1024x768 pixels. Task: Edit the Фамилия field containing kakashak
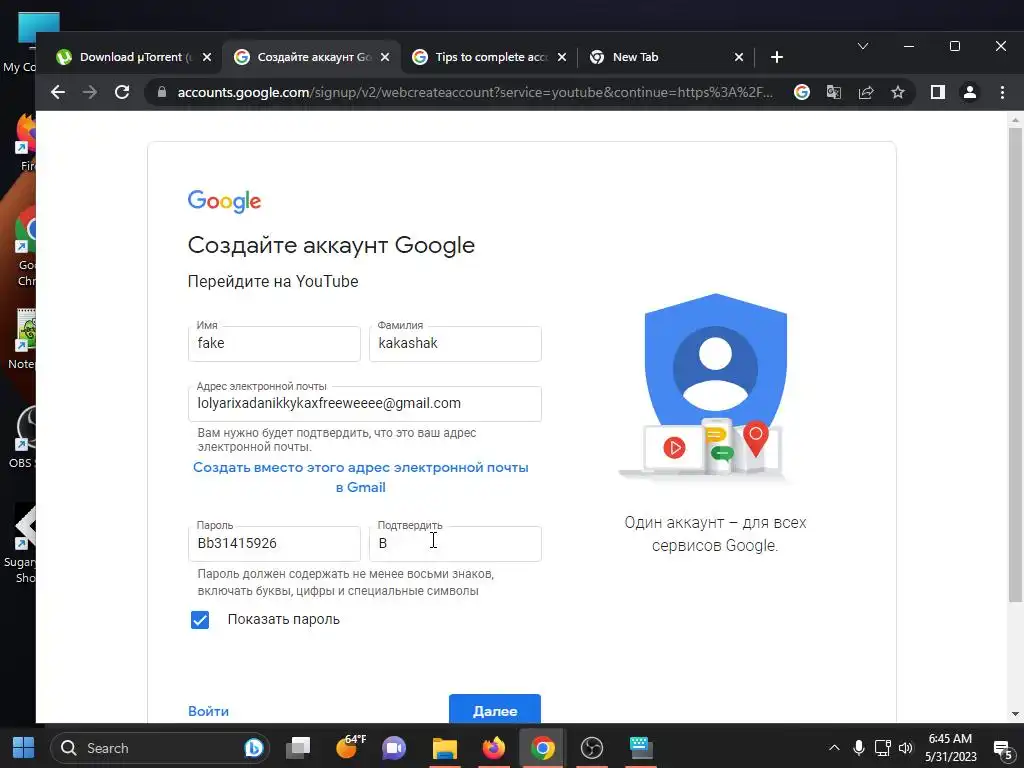455,344
